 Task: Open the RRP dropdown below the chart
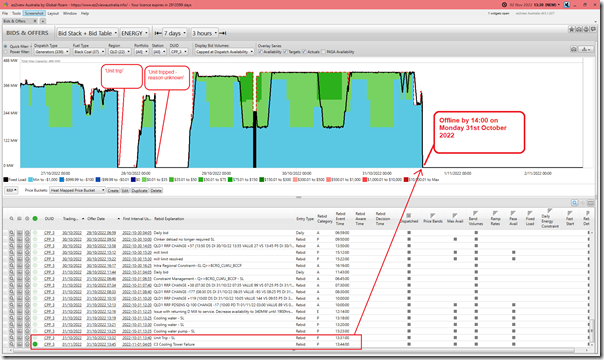11,190
